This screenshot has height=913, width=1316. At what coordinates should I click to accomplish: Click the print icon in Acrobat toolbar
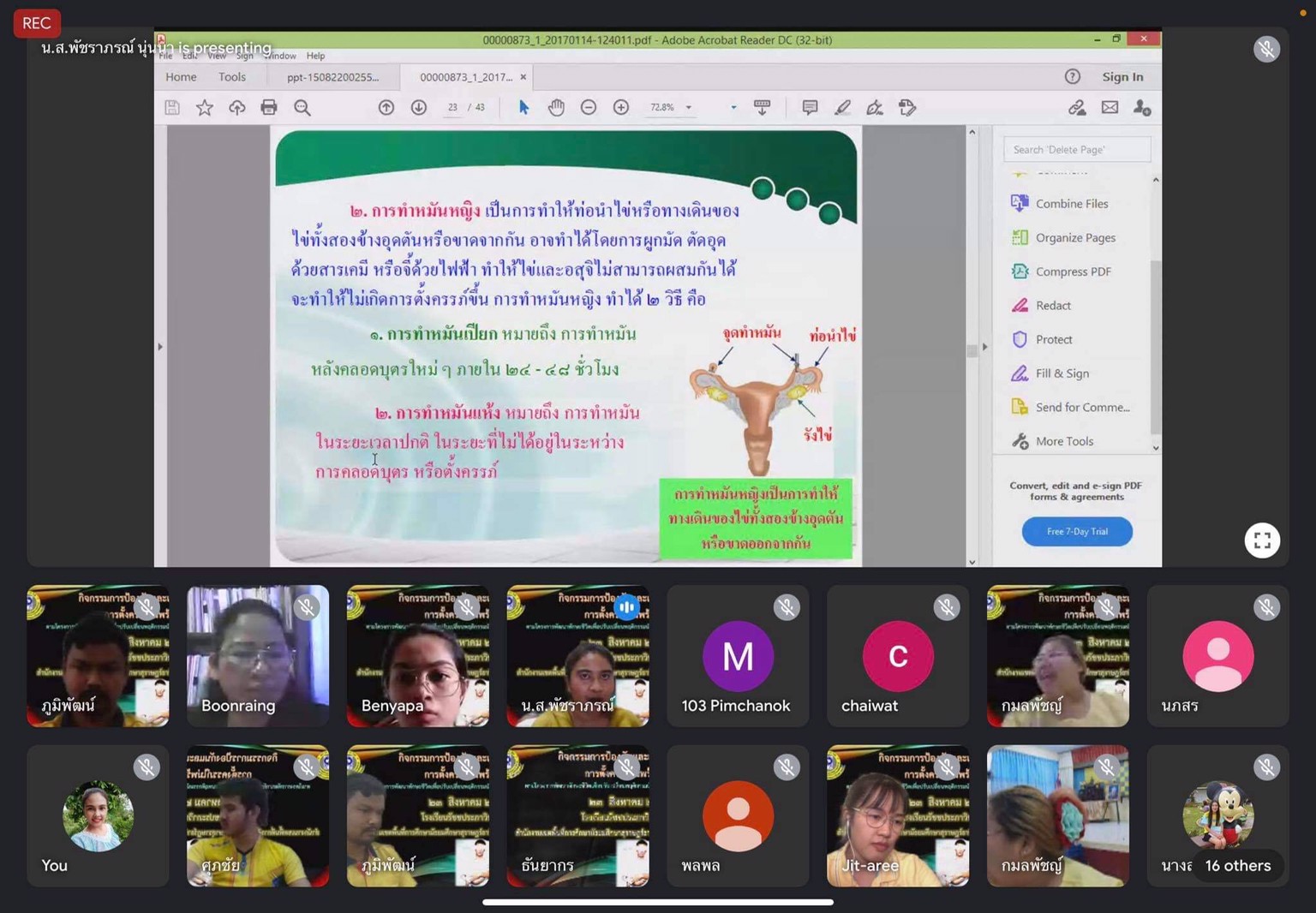[x=269, y=107]
